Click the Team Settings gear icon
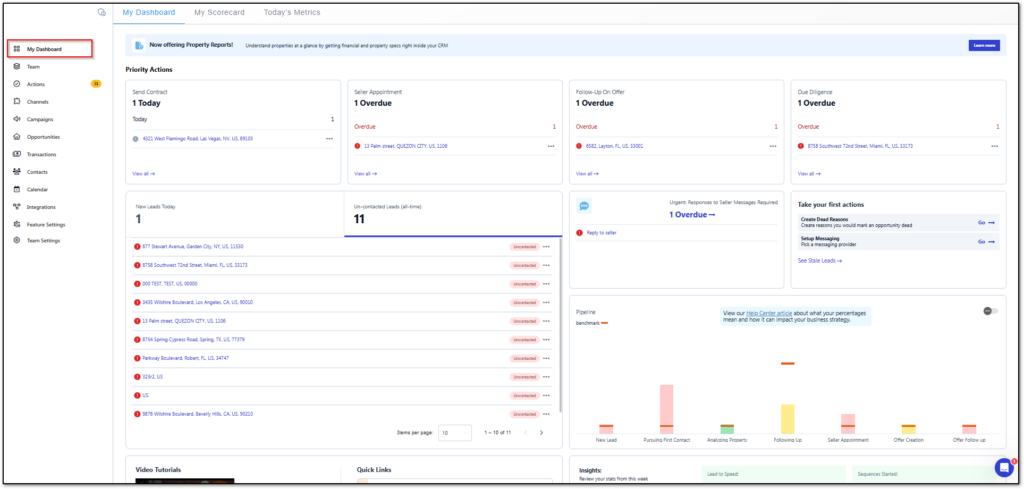 coord(17,241)
